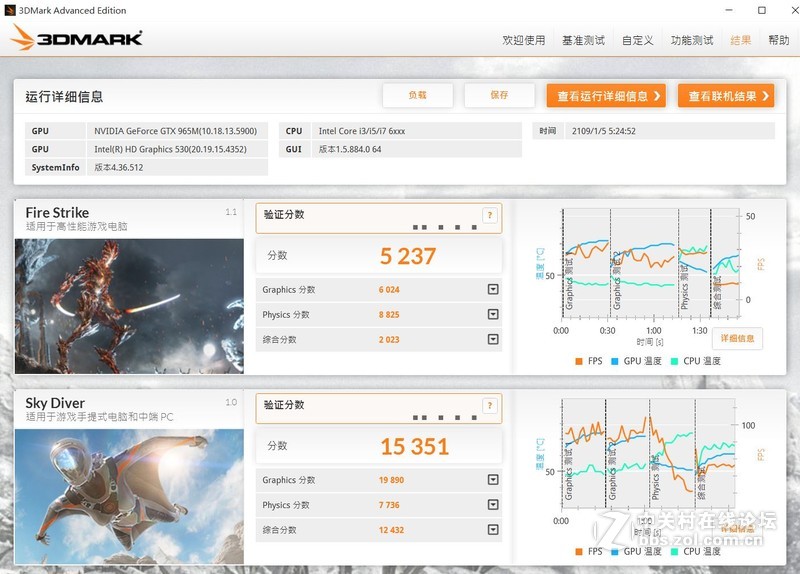Image resolution: width=800 pixels, height=574 pixels.
Task: Click the Fire Strike Physics value 8 825
Action: click(x=389, y=315)
